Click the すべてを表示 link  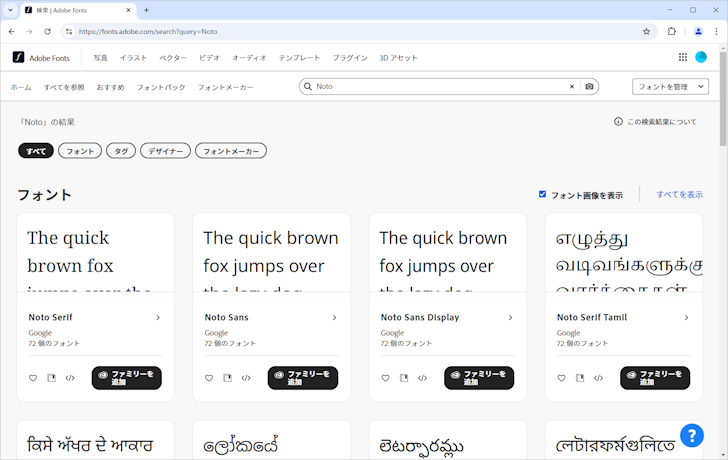pos(679,194)
